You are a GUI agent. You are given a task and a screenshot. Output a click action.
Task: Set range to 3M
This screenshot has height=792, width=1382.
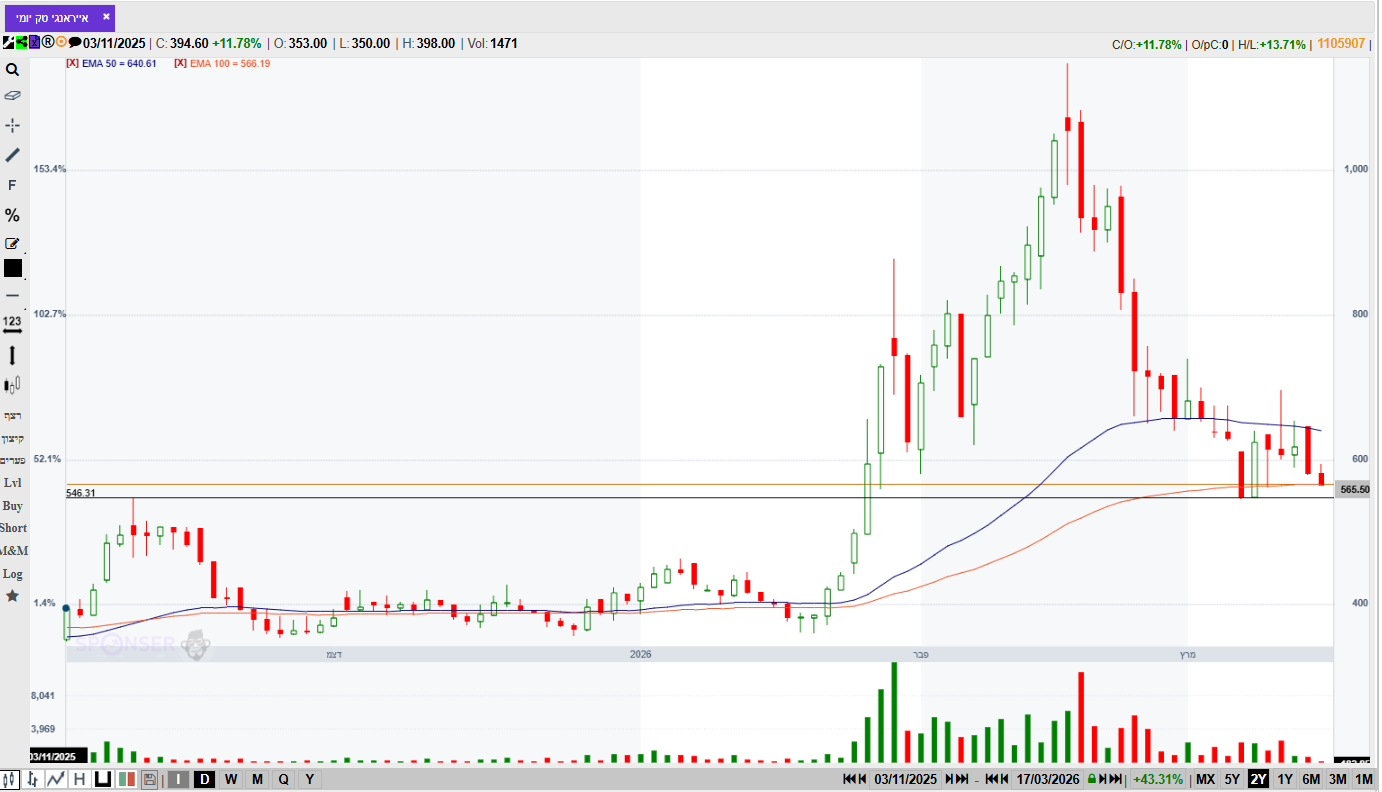click(x=1337, y=779)
